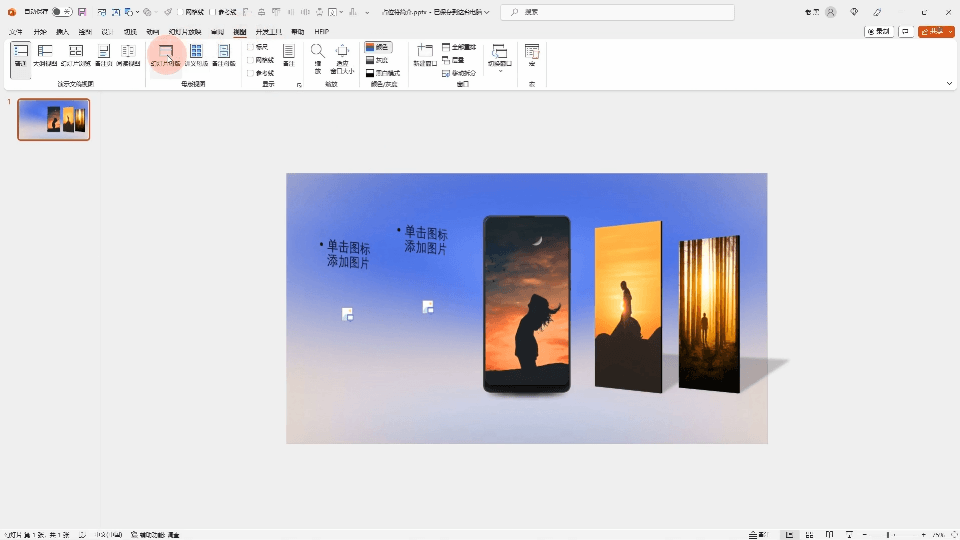Image resolution: width=960 pixels, height=540 pixels.
Task: Expand the Customize Quick Access Toolbar arrow
Action: click(367, 12)
